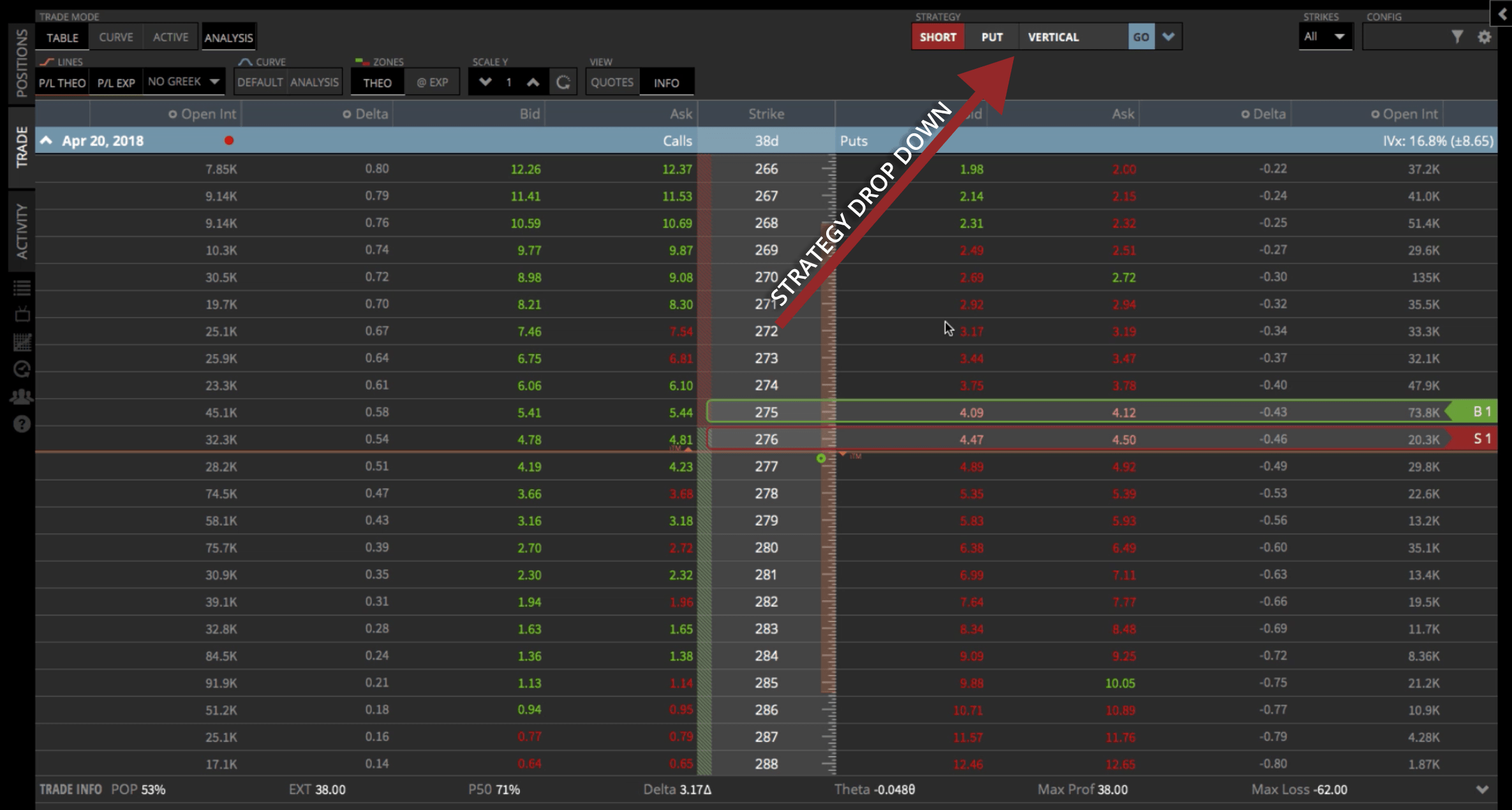
Task: Open the POSITIONS side tab
Action: [x=22, y=63]
